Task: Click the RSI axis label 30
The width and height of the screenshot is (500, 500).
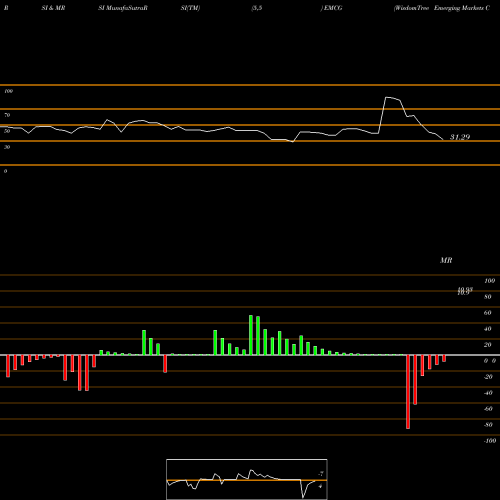Action: [7, 147]
